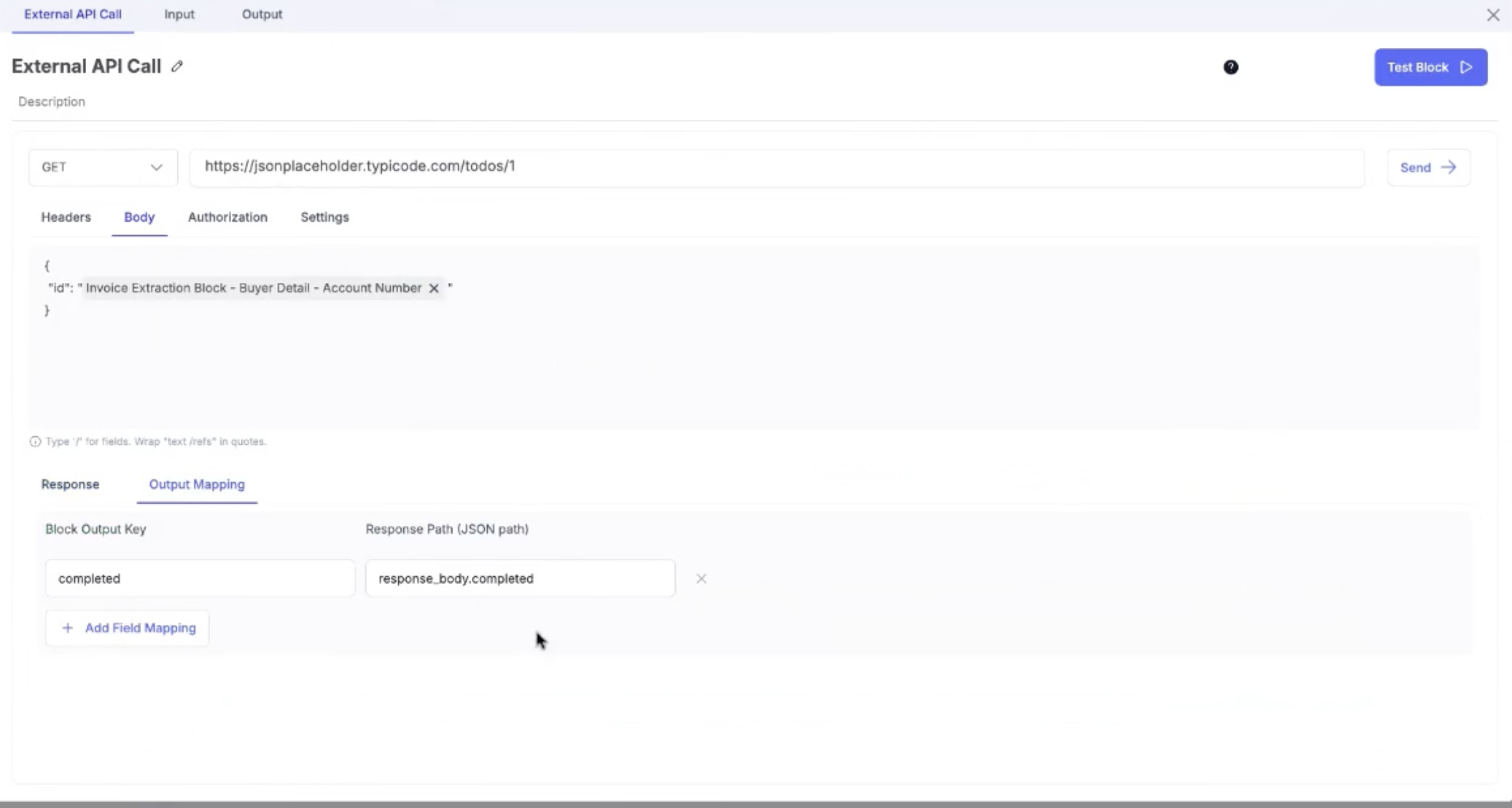This screenshot has width=1512, height=808.
Task: Click the black question mark help icon
Action: coord(1230,67)
